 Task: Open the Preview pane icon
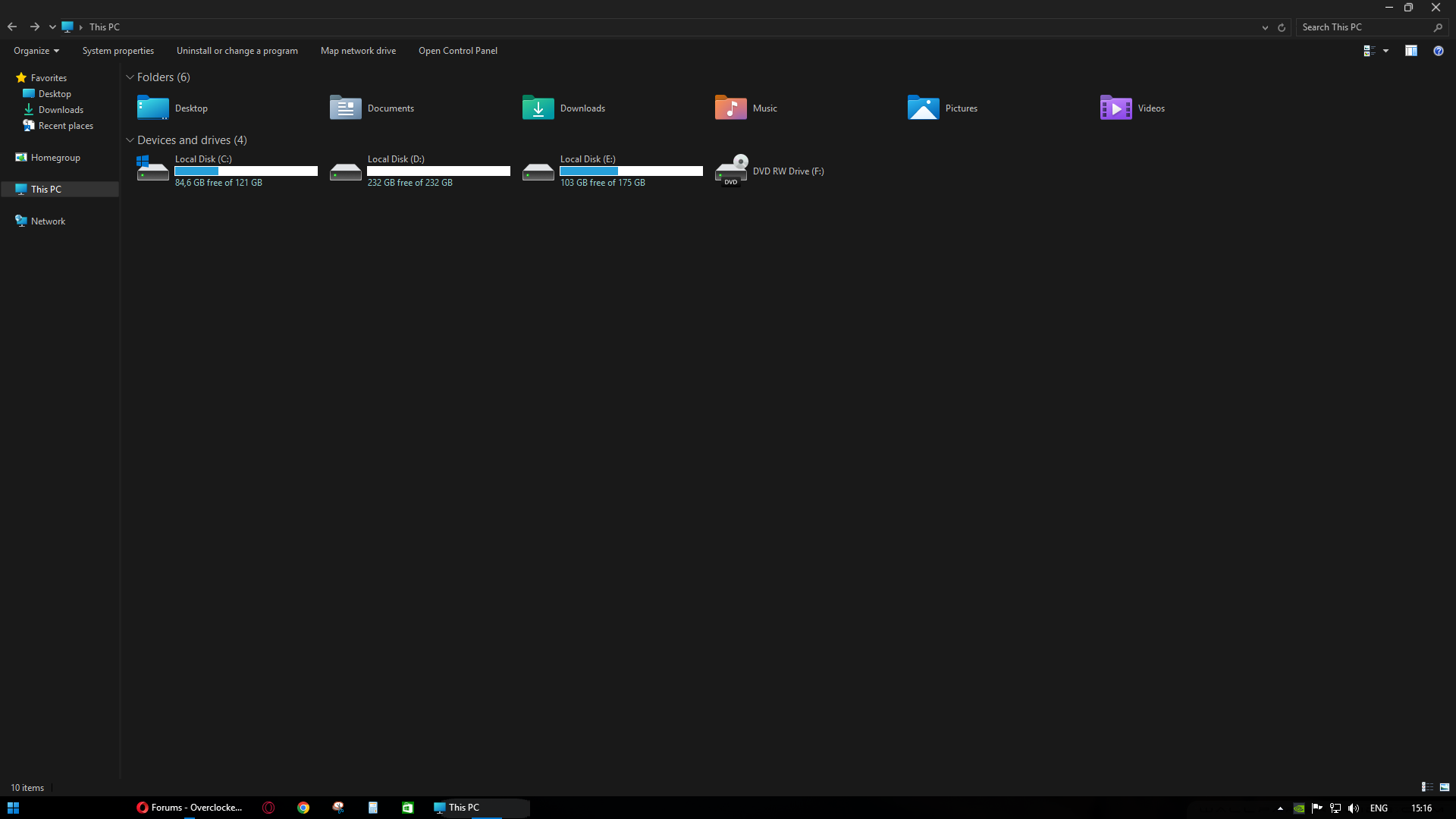click(x=1411, y=51)
